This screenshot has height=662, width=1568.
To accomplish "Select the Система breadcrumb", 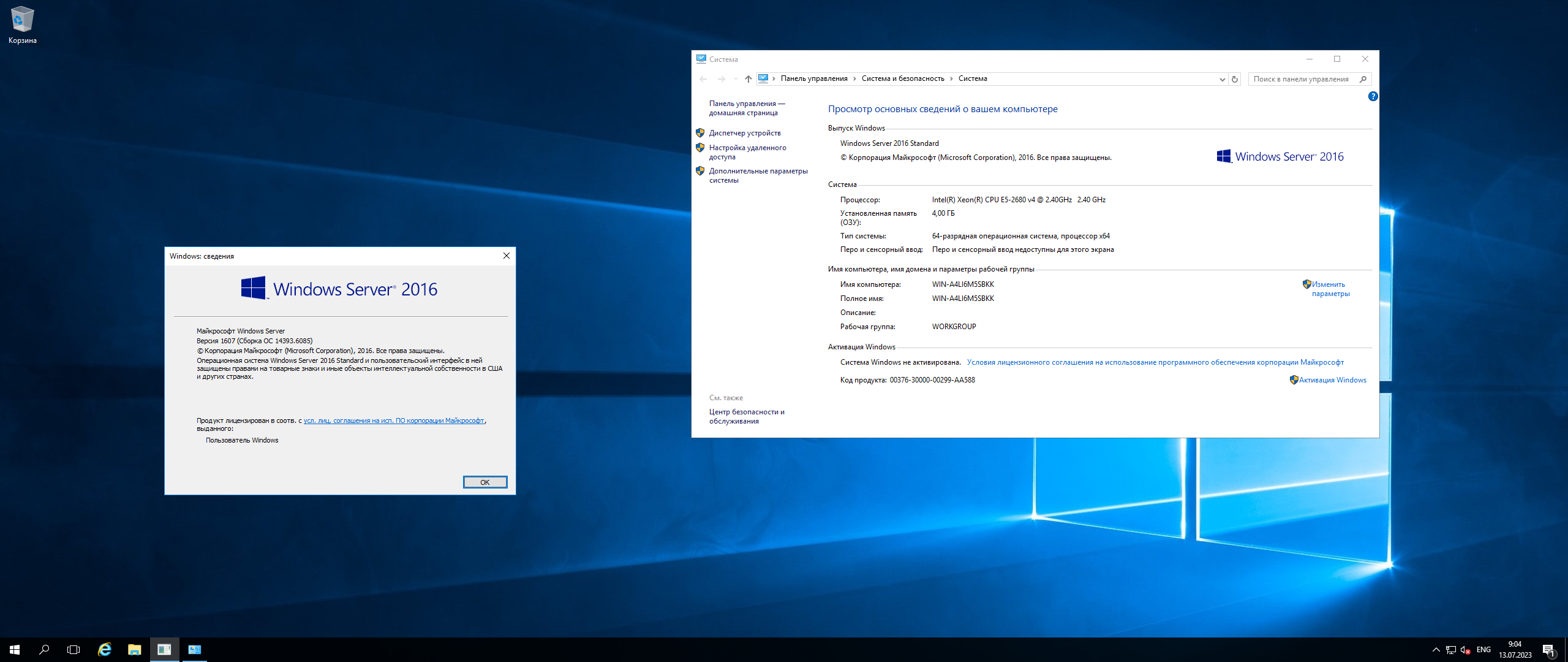I will click(x=973, y=78).
